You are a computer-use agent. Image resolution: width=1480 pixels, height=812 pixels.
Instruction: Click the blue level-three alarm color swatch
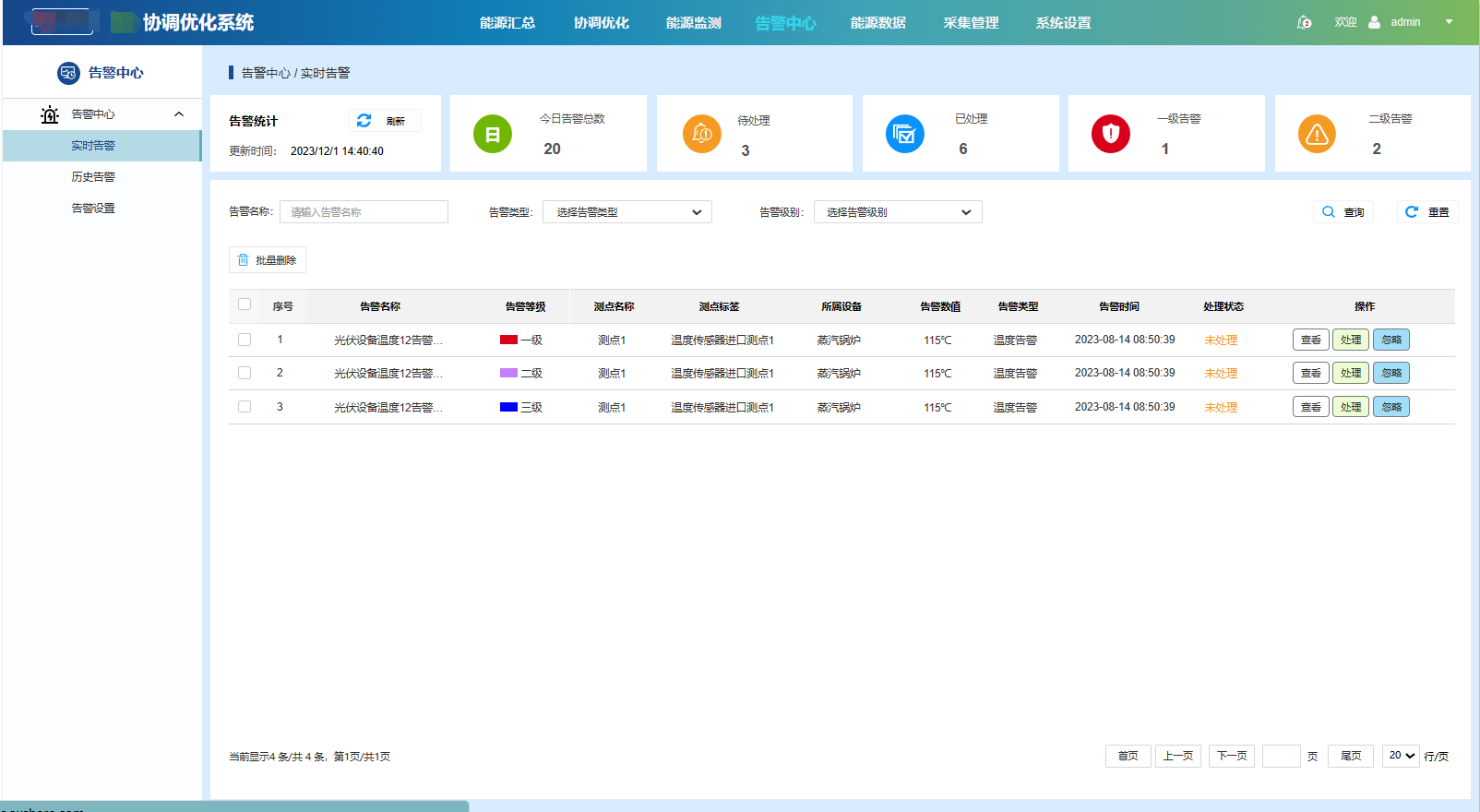point(508,407)
